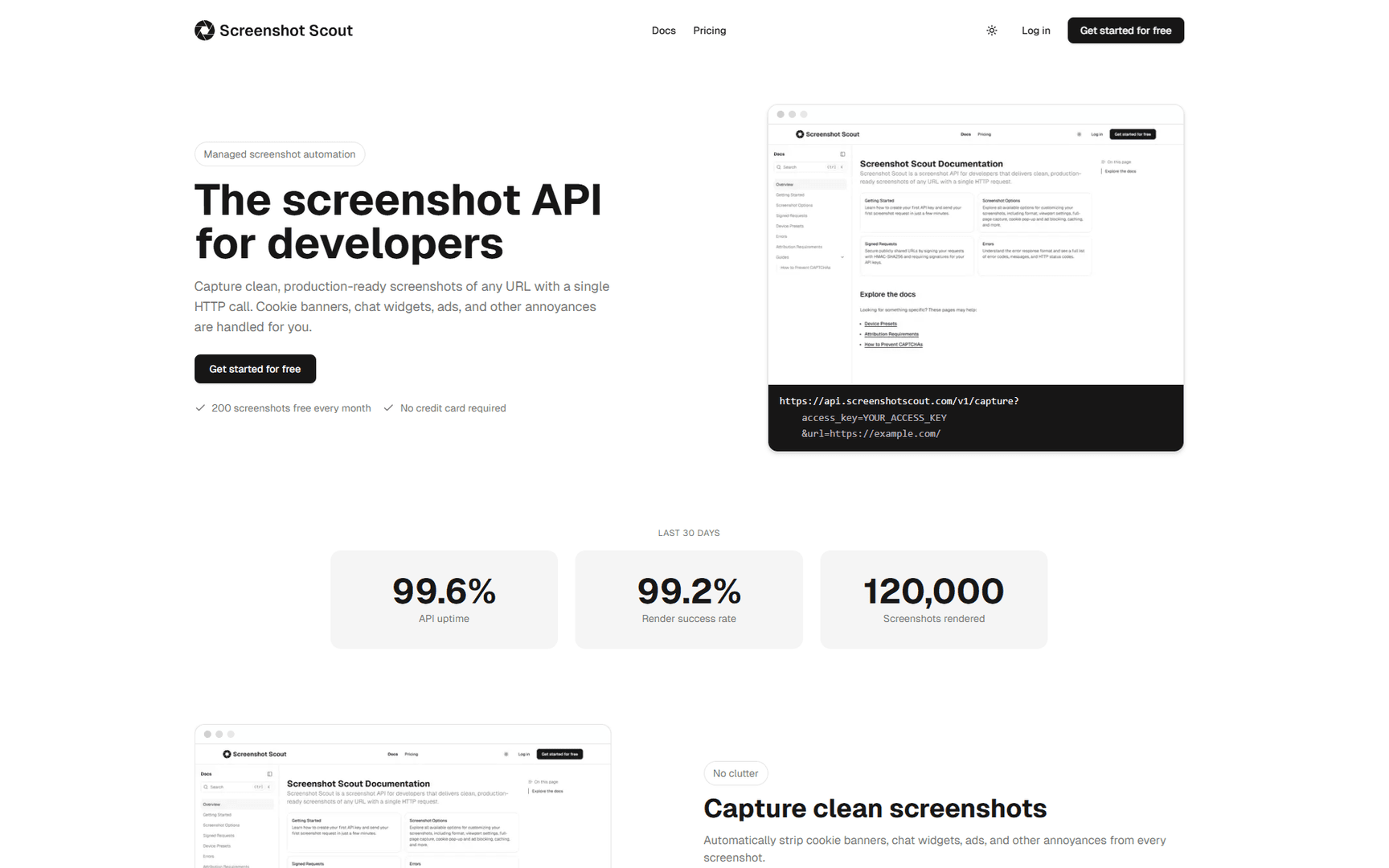Click the "Get started for free" navbar button
The height and width of the screenshot is (868, 1389).
[1125, 30]
